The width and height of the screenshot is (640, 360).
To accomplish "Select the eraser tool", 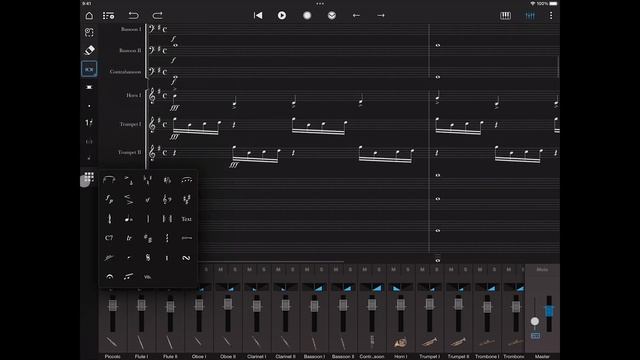I will click(89, 50).
